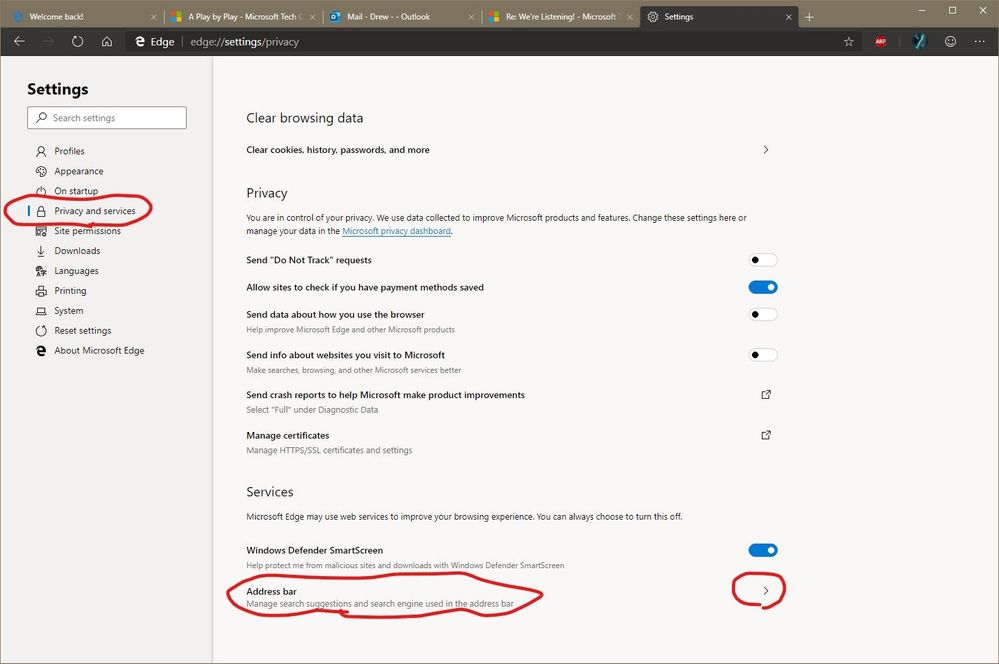Enable Send info about websites you visit switch
This screenshot has width=999, height=664.
[763, 355]
